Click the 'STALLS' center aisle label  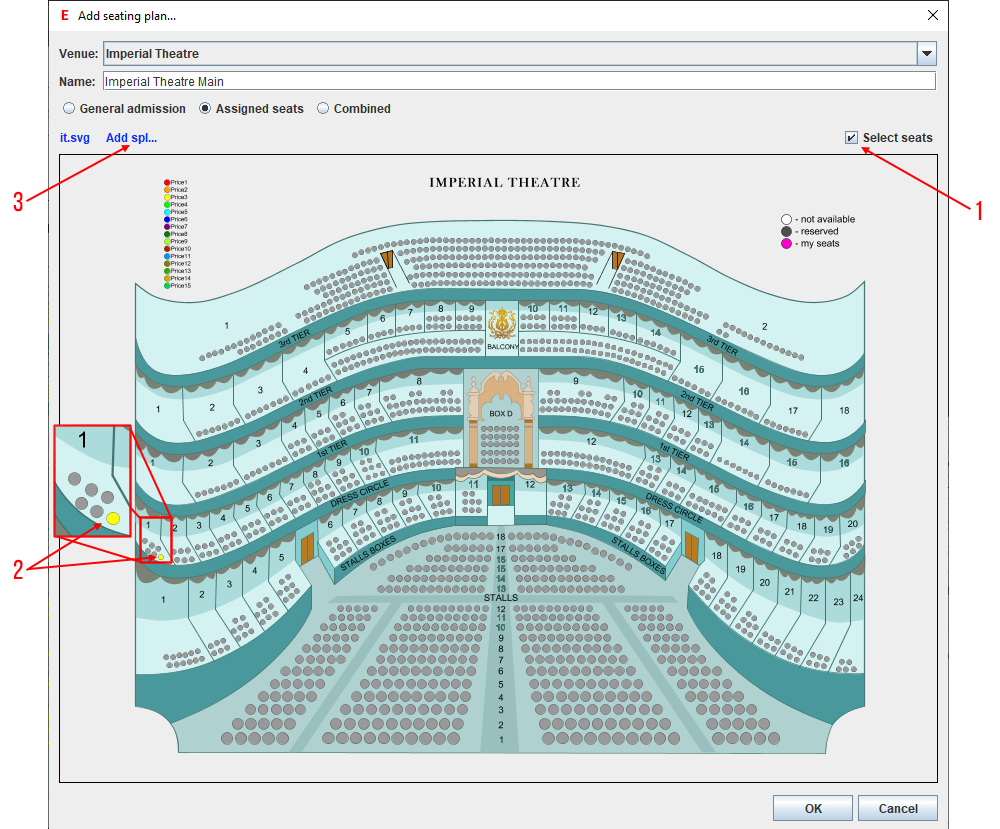(x=501, y=598)
